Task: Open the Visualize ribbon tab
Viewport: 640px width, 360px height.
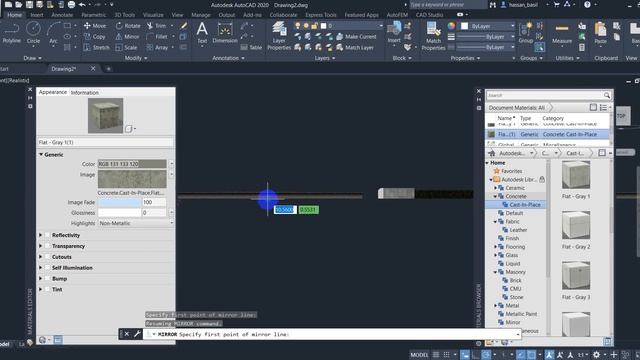Action: [x=153, y=15]
